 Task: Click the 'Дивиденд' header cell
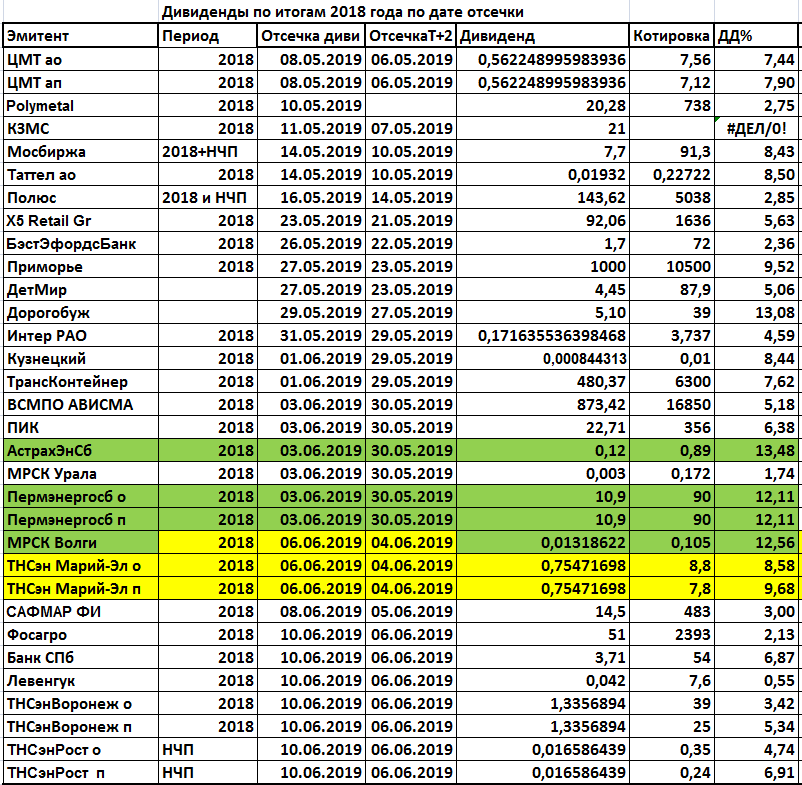click(542, 36)
